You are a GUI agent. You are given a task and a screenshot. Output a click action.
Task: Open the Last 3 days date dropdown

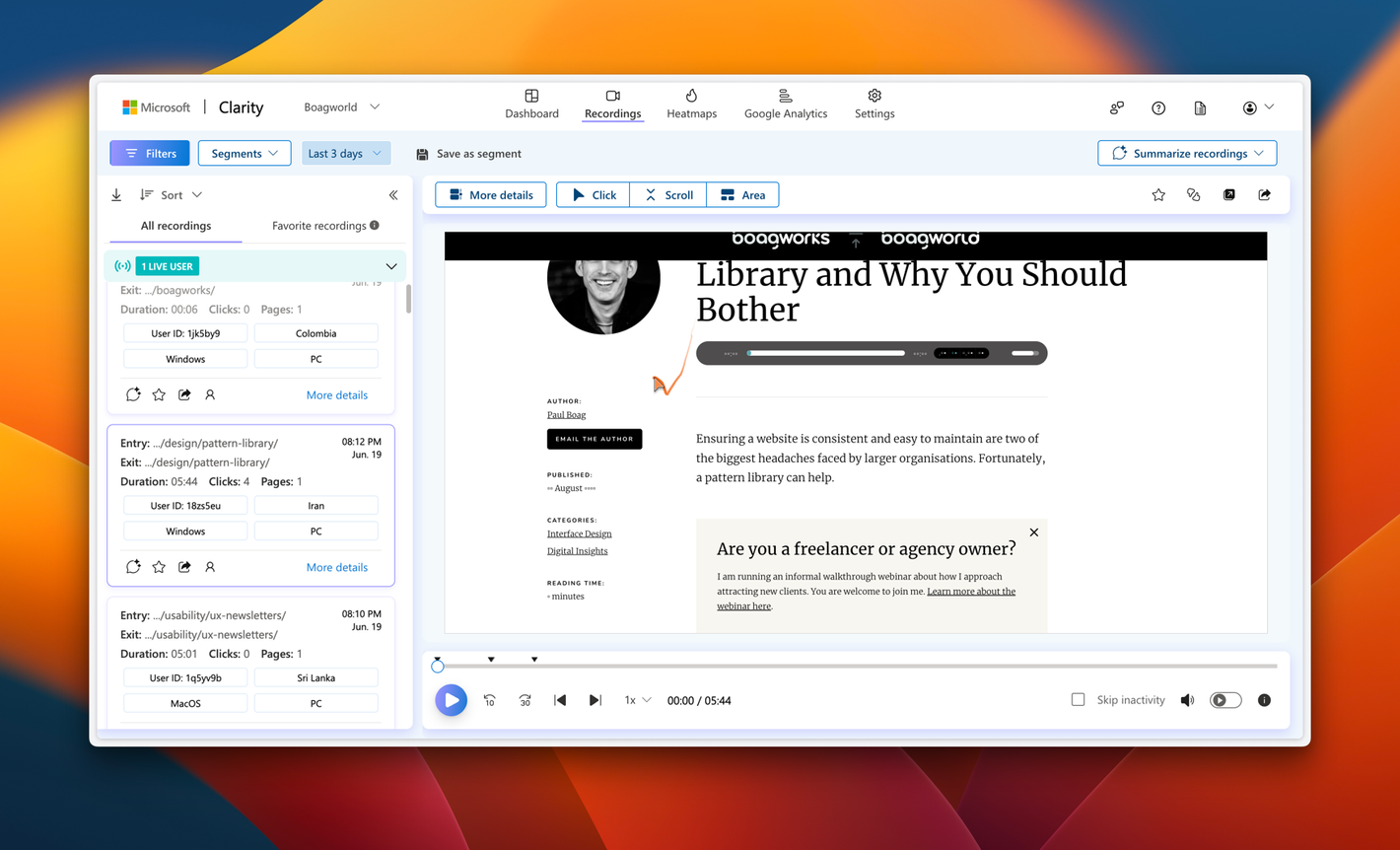point(345,153)
